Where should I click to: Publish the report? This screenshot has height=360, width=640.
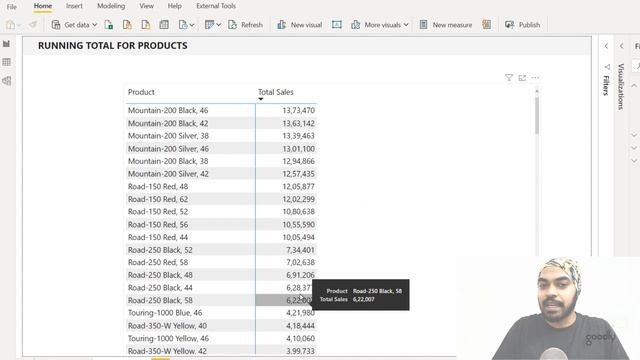point(522,25)
